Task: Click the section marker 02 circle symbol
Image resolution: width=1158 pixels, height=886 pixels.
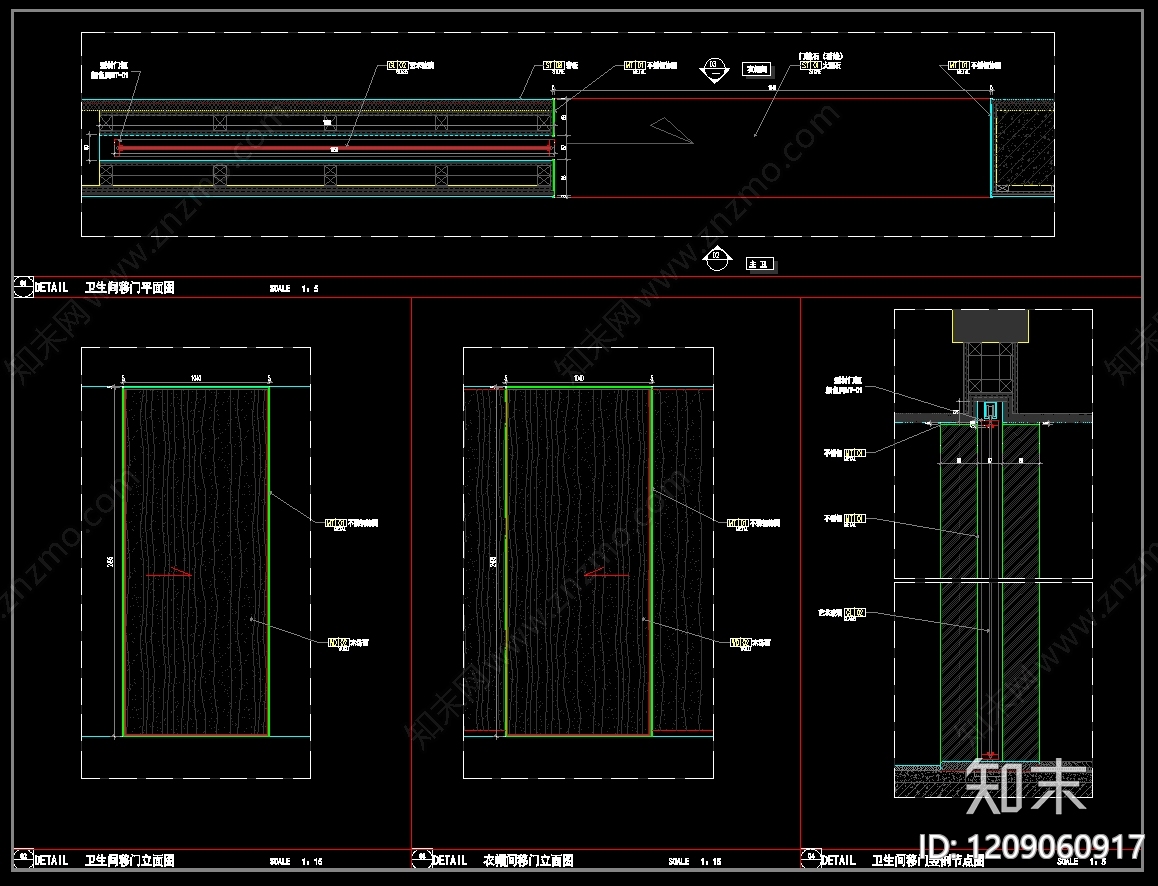Action: (716, 259)
